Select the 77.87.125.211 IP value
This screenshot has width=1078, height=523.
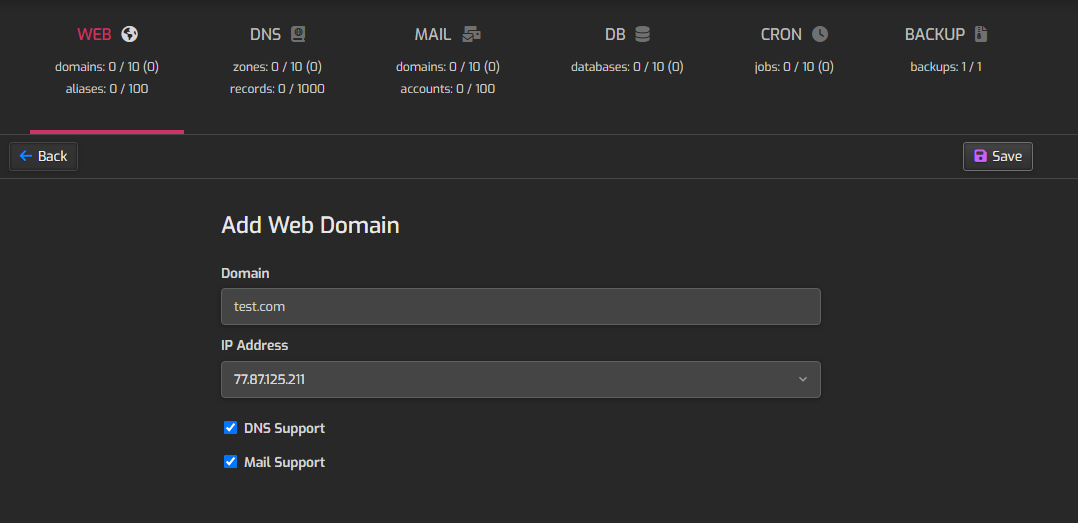click(x=269, y=379)
